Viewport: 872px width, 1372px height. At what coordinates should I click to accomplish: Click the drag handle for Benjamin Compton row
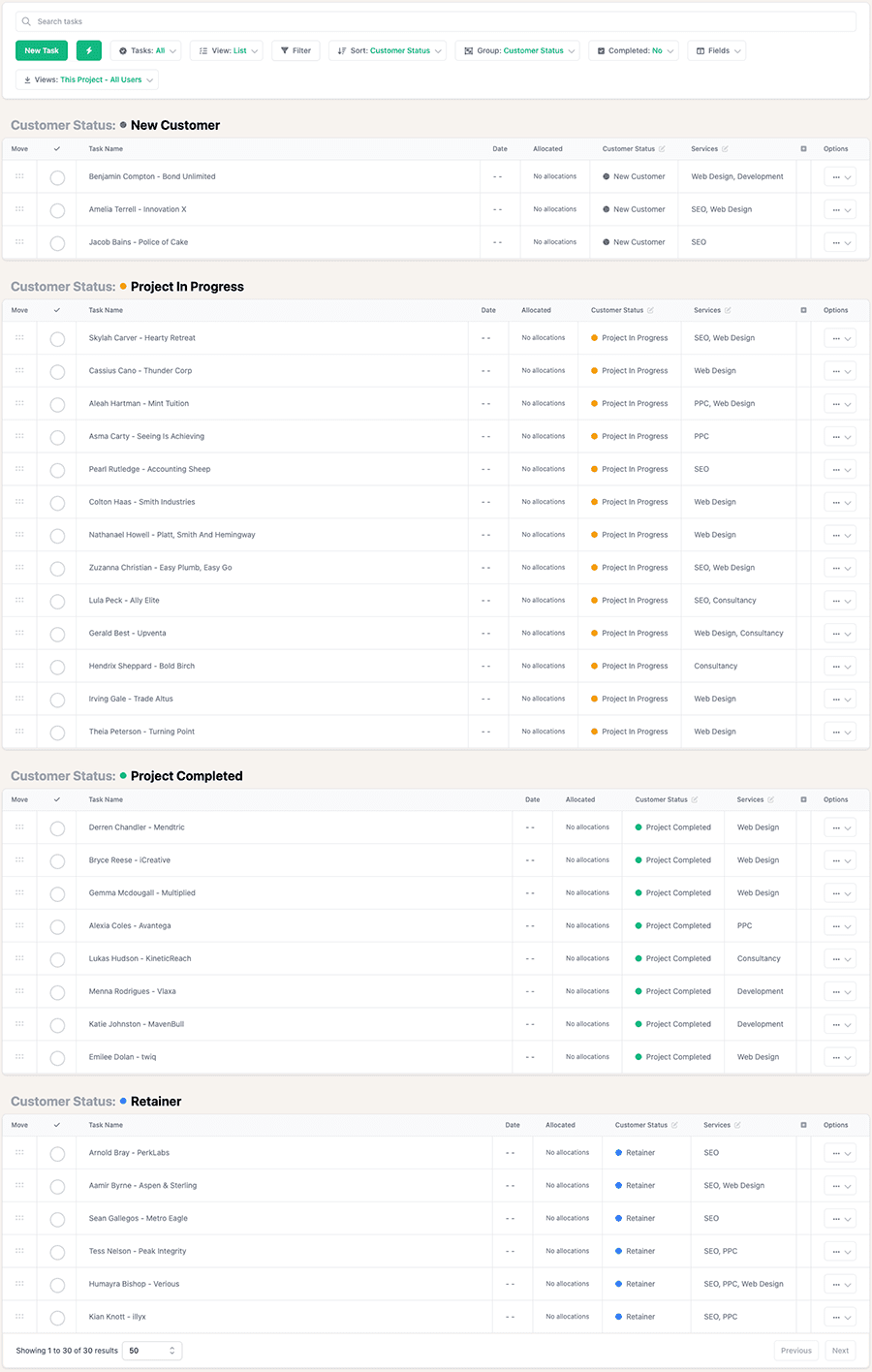click(x=19, y=176)
